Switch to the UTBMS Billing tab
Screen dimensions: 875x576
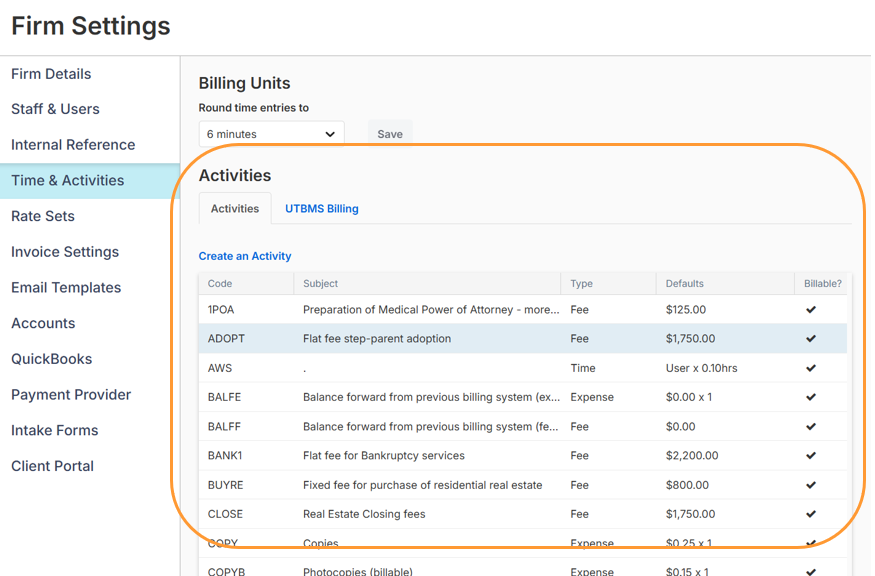pos(321,209)
